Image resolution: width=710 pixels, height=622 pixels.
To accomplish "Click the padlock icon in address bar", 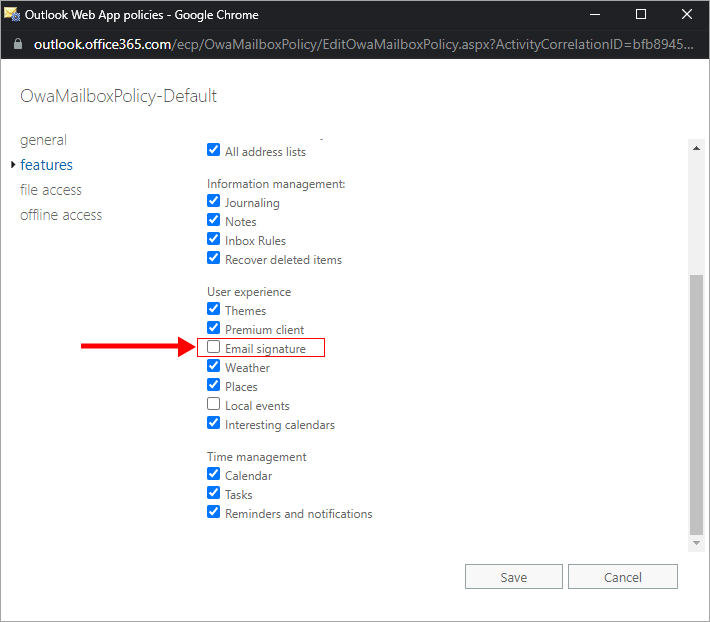I will click(19, 45).
